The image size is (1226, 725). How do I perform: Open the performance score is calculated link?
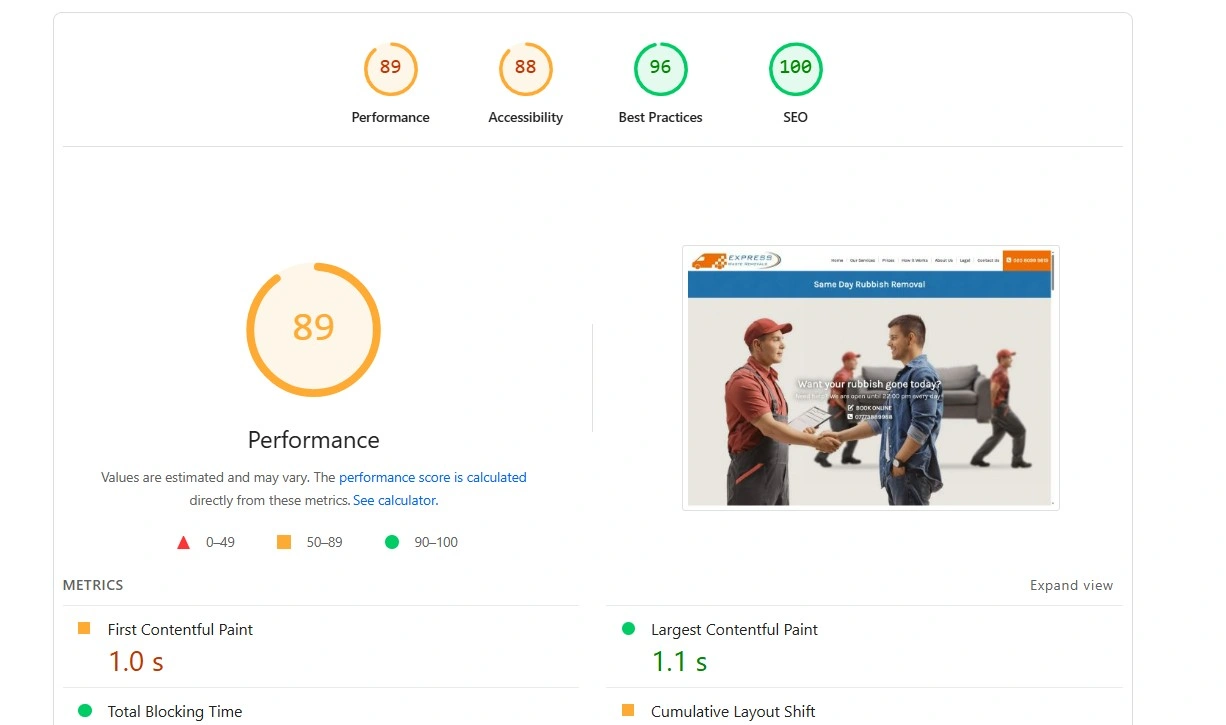[433, 477]
